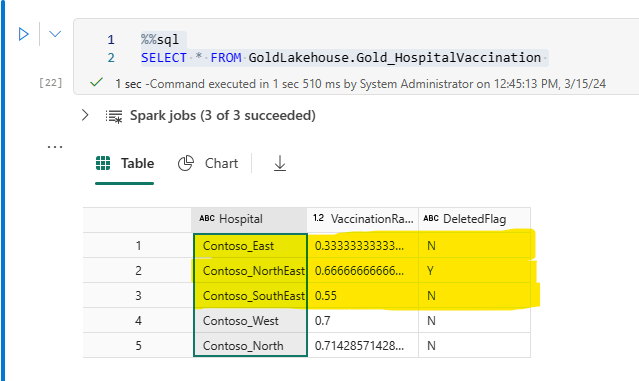Click the 0.55 vaccination rate cell
The image size is (639, 381).
click(x=363, y=295)
